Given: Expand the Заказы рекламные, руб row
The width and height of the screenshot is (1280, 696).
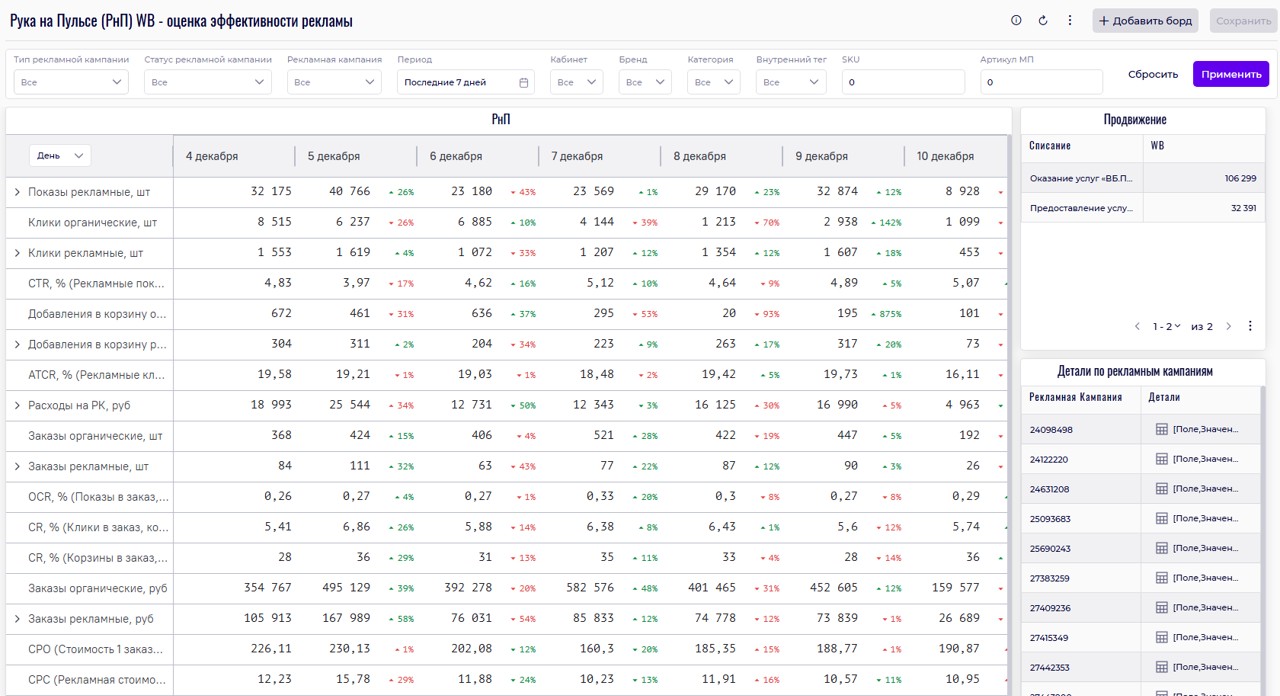Looking at the screenshot, I should point(16,619).
